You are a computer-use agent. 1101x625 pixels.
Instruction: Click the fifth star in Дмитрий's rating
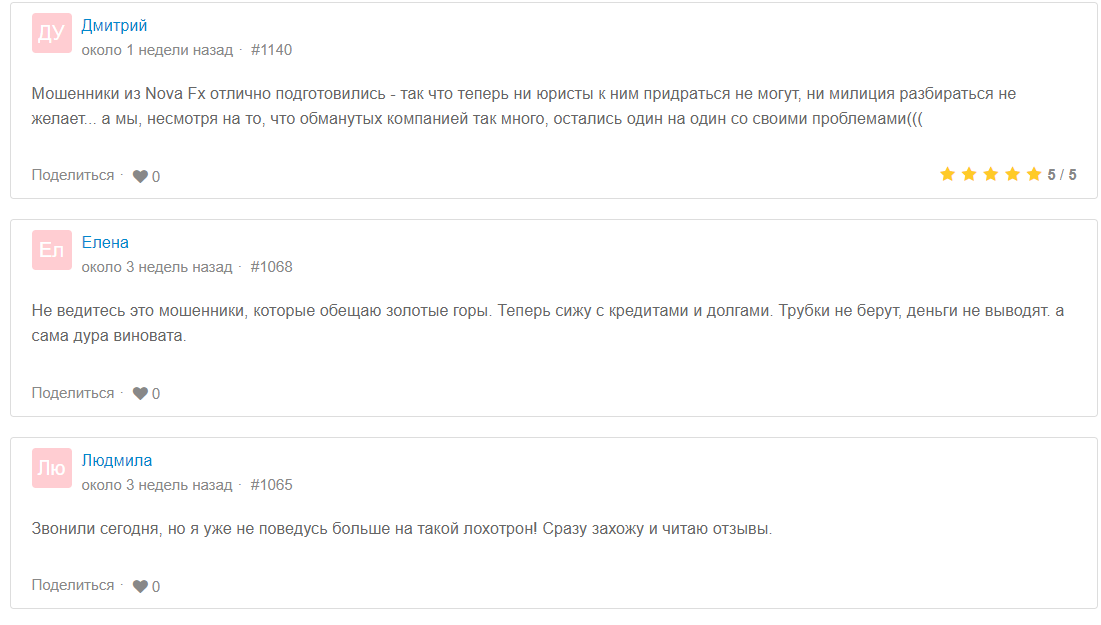(1033, 175)
